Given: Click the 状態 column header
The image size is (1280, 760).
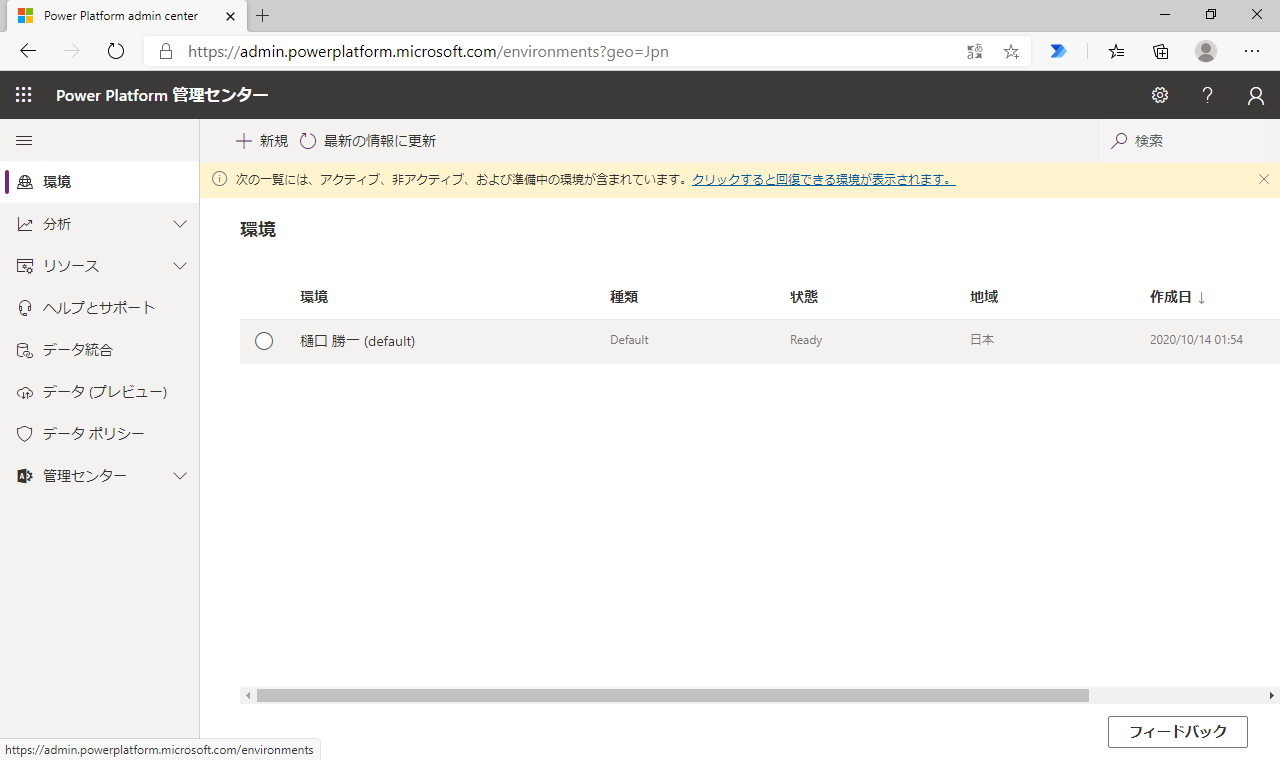Looking at the screenshot, I should point(804,297).
